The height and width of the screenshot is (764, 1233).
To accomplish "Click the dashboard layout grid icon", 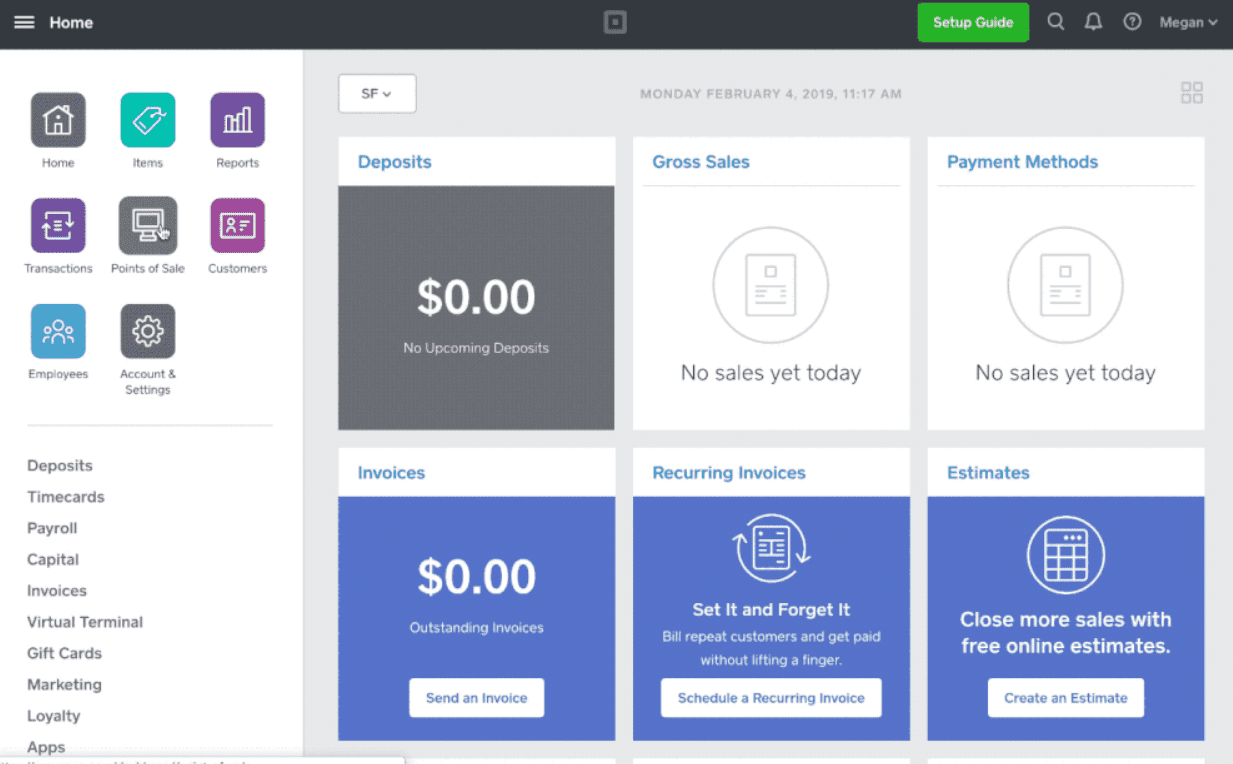I will 1192,92.
